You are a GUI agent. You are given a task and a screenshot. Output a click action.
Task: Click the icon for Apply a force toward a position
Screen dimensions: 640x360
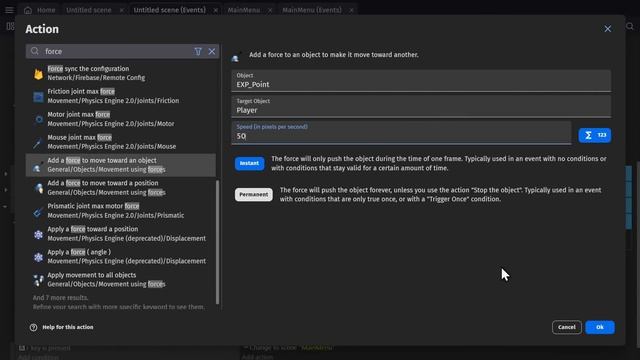tap(38, 234)
